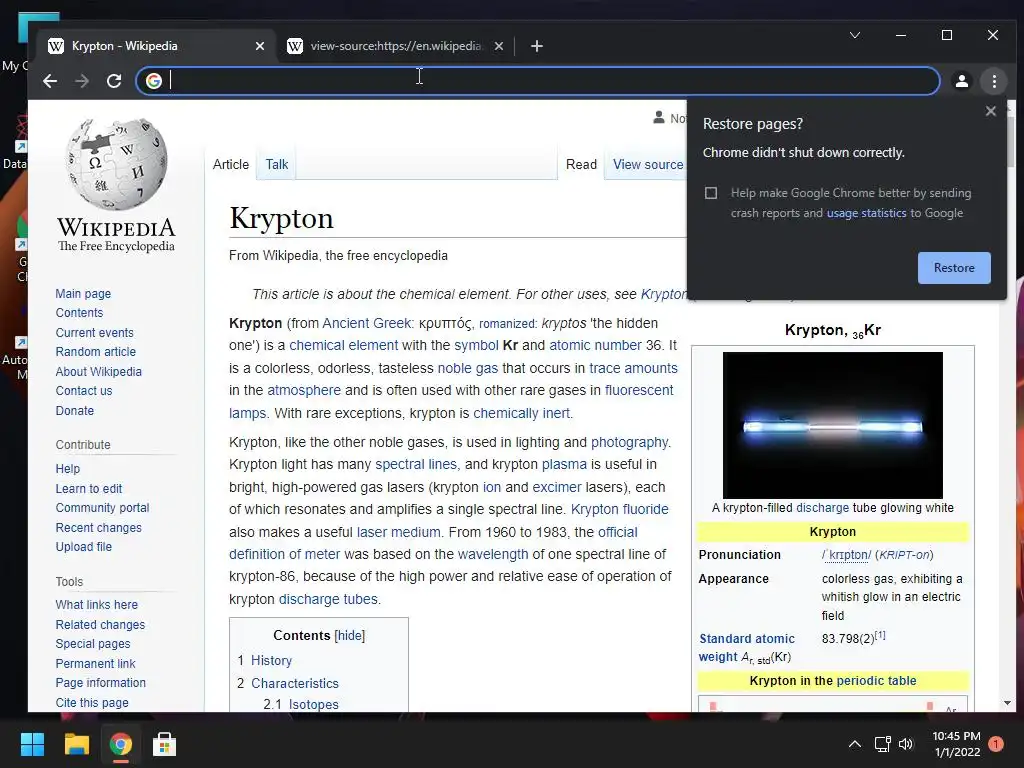Viewport: 1024px width, 768px height.
Task: Close the Krypton - Wikipedia tab
Action: click(260, 46)
